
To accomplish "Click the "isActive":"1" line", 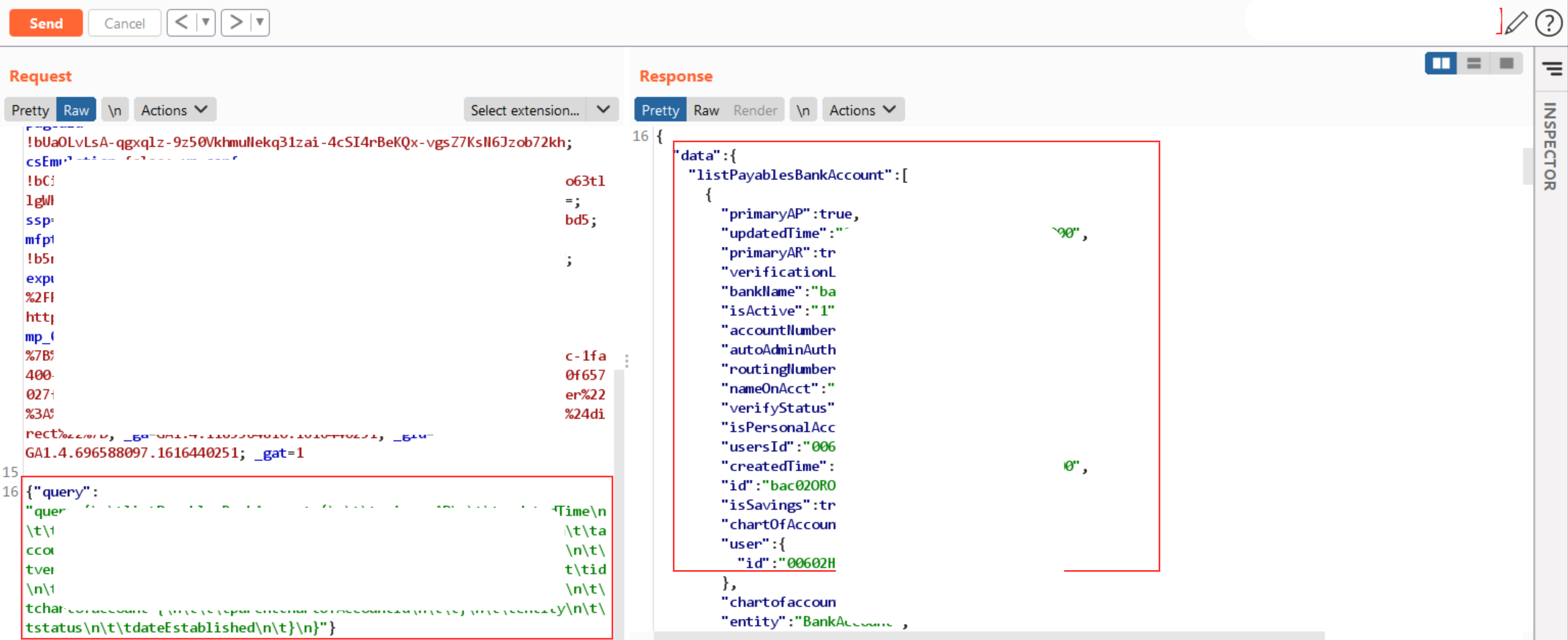I will pos(778,311).
